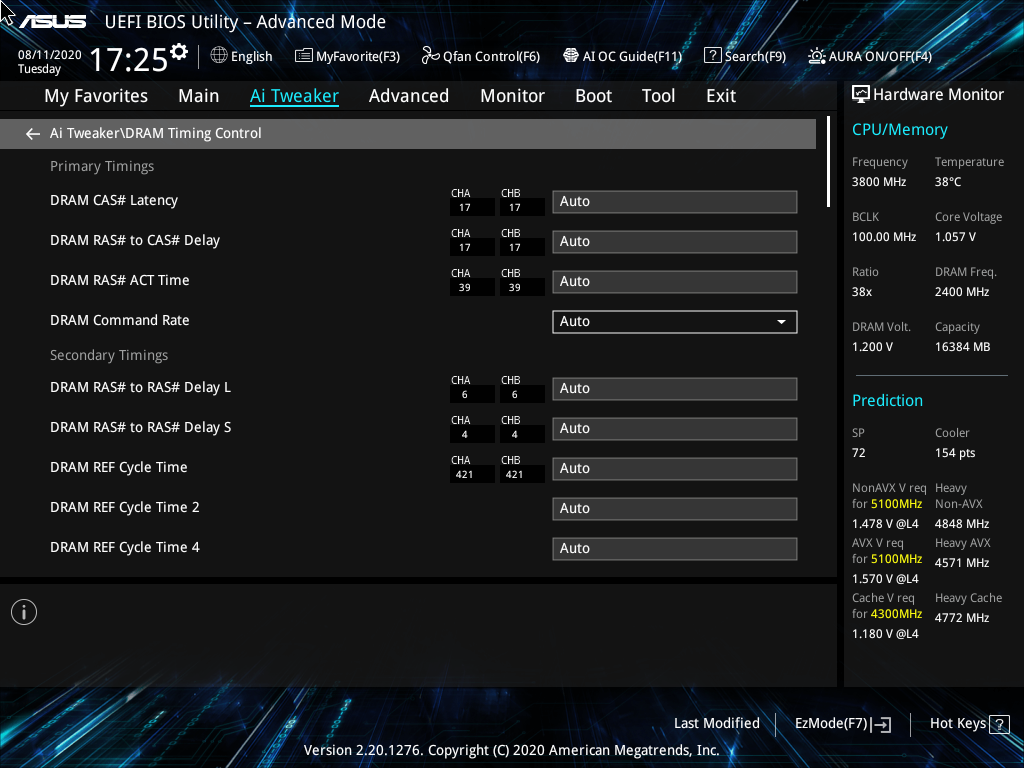Switch to EzMode with the F7 button
1024x768 pixels.
tap(842, 723)
